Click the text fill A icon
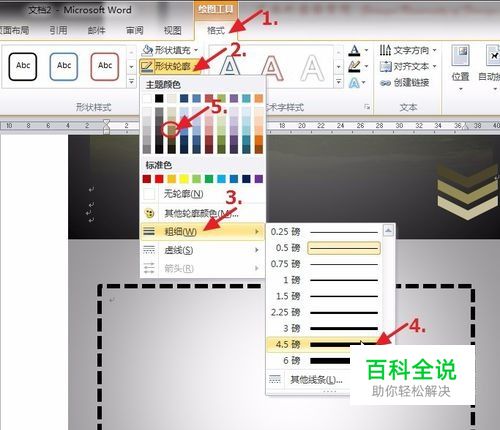 tap(354, 51)
